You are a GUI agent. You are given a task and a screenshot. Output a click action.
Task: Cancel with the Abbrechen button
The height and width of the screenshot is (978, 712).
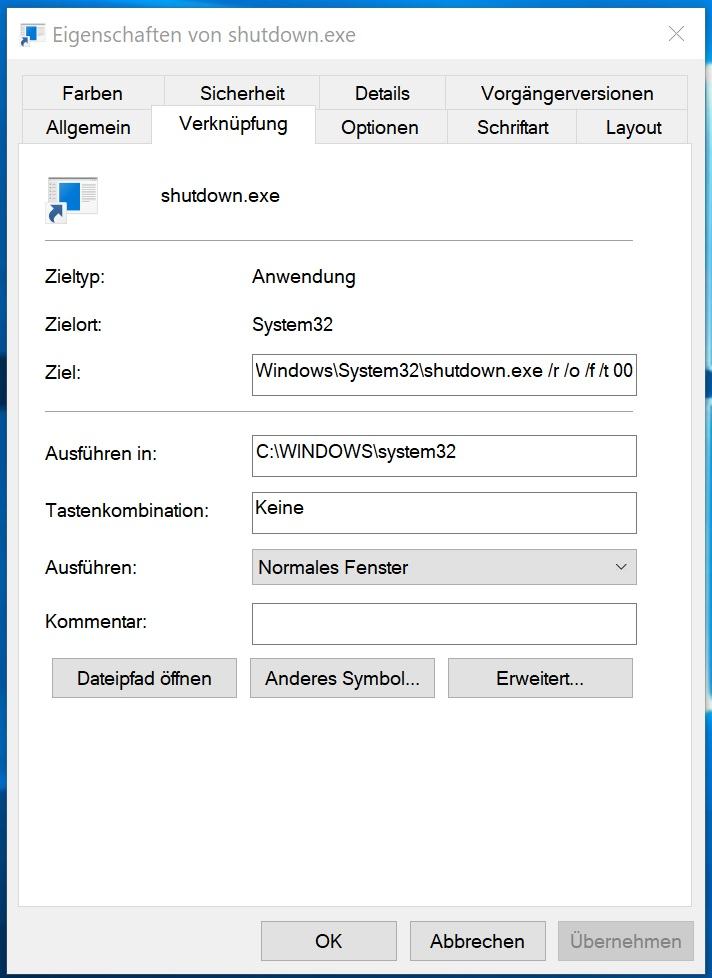[x=478, y=941]
